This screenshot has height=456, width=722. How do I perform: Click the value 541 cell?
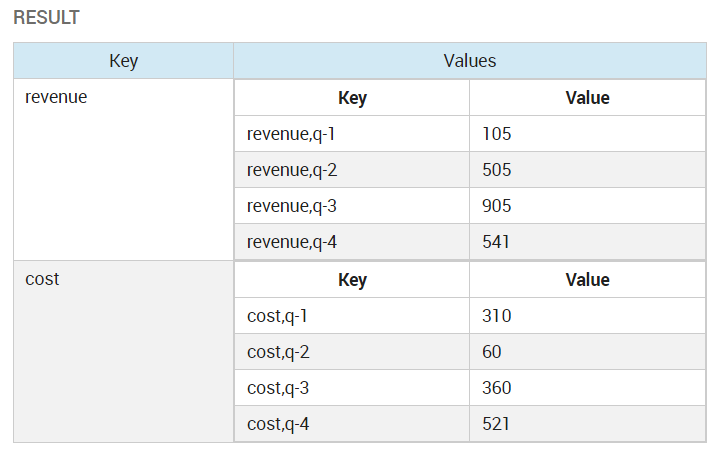587,242
